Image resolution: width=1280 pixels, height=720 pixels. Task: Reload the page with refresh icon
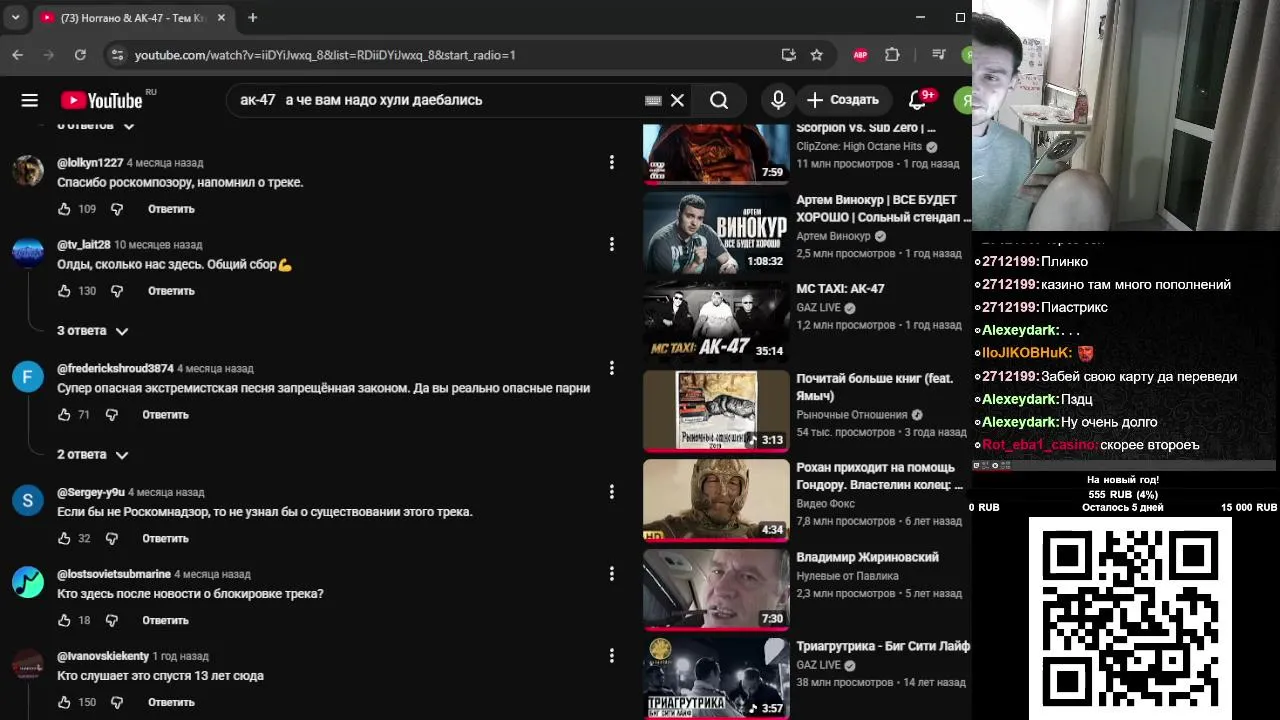[80, 55]
